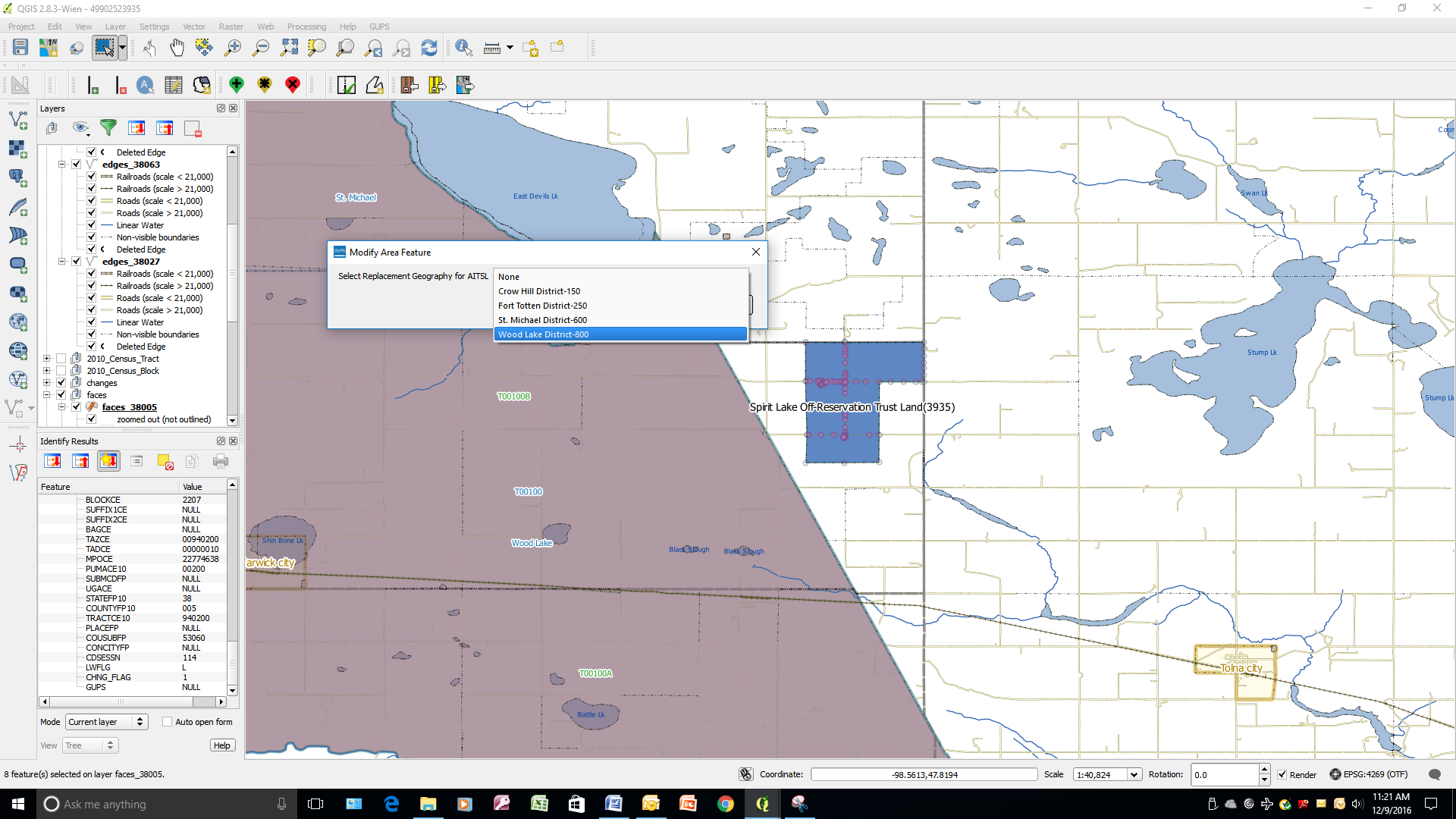Click the Save project icon
Viewport: 1456px width, 819px height.
[x=20, y=48]
